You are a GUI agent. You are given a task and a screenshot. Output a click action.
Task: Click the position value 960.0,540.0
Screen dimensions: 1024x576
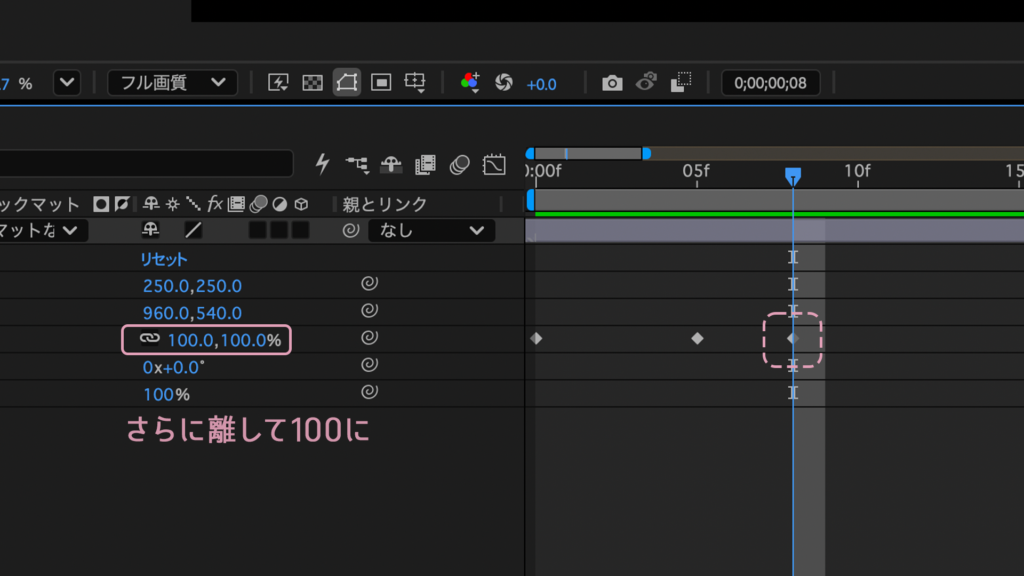pyautogui.click(x=192, y=313)
